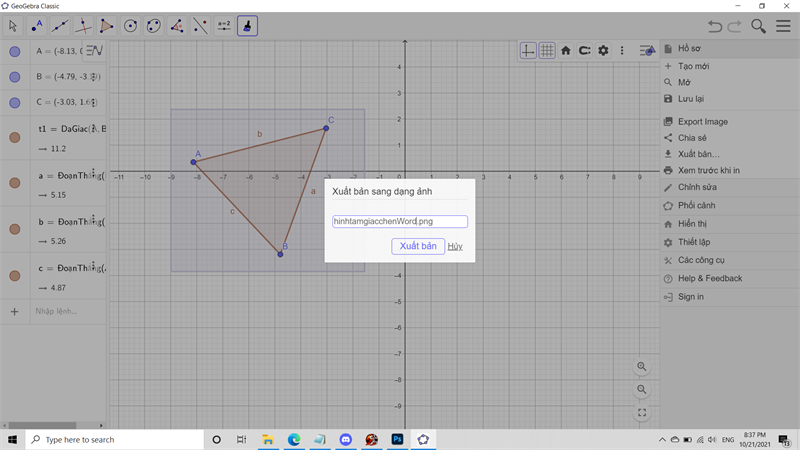Select the Polygon tool

pyautogui.click(x=106, y=26)
